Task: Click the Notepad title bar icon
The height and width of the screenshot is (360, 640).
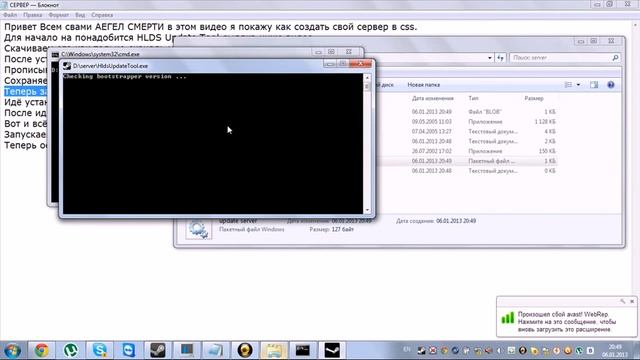Action: [4, 5]
